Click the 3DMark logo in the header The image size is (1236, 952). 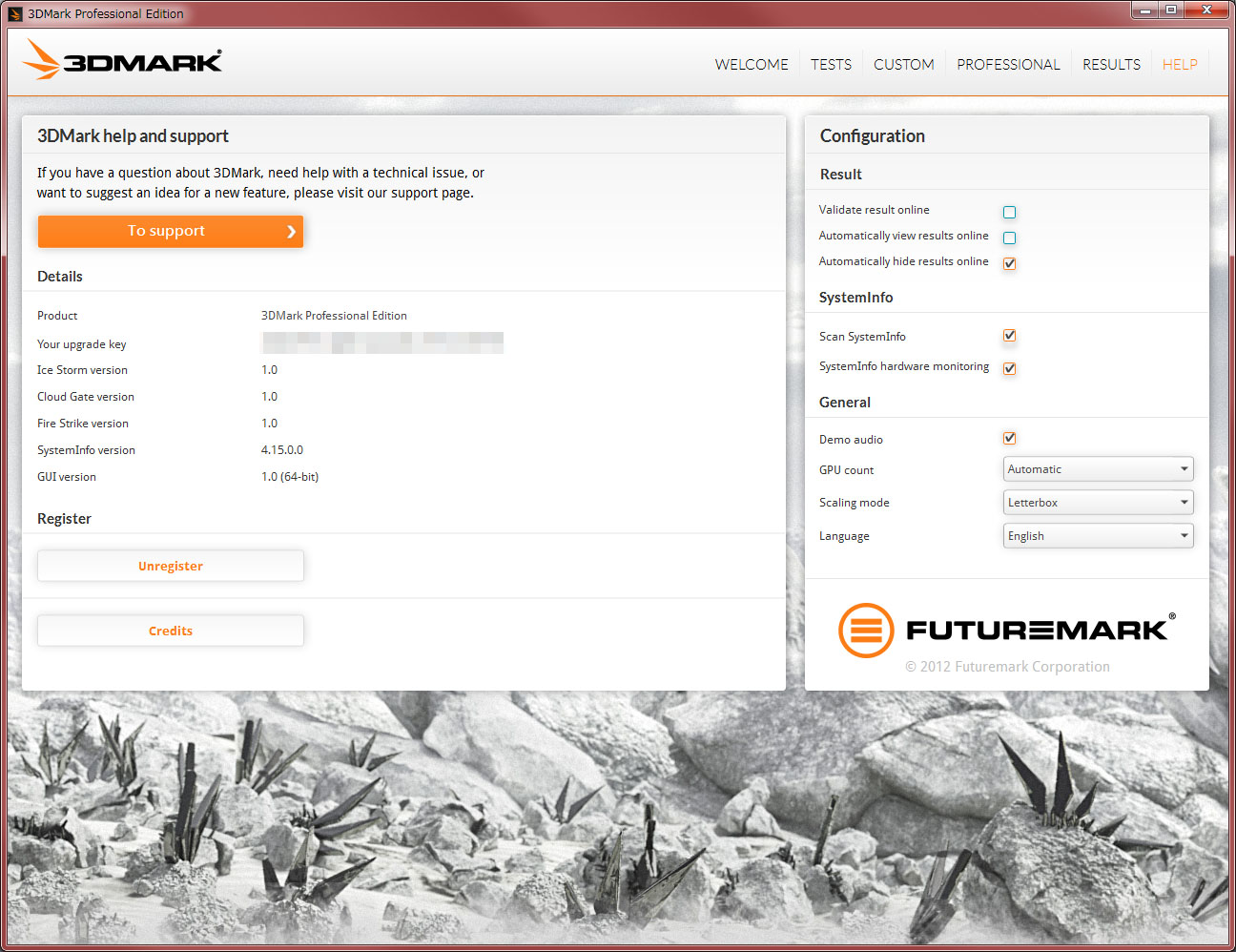pos(122,60)
